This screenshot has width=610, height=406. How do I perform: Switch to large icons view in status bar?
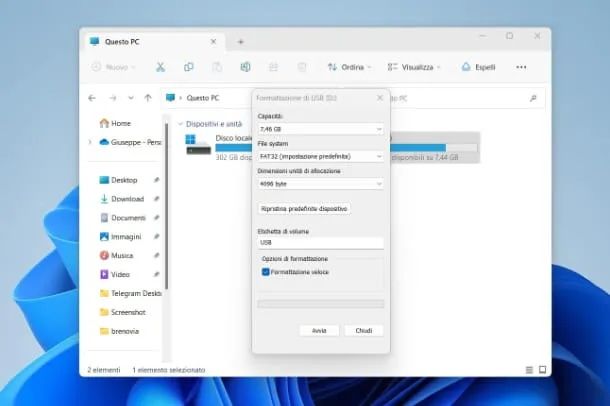pyautogui.click(x=542, y=370)
